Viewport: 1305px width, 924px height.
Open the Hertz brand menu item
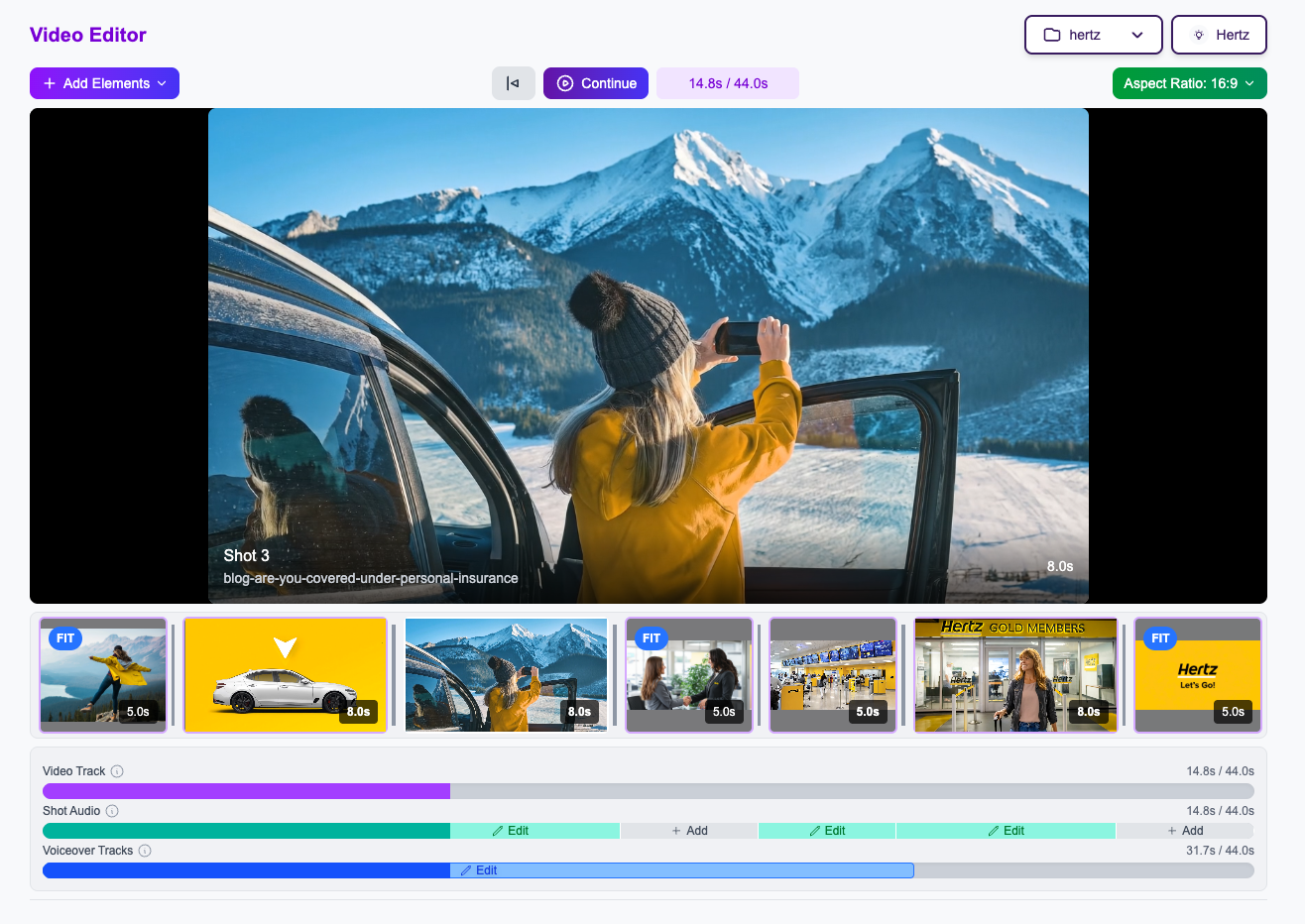click(x=1219, y=34)
